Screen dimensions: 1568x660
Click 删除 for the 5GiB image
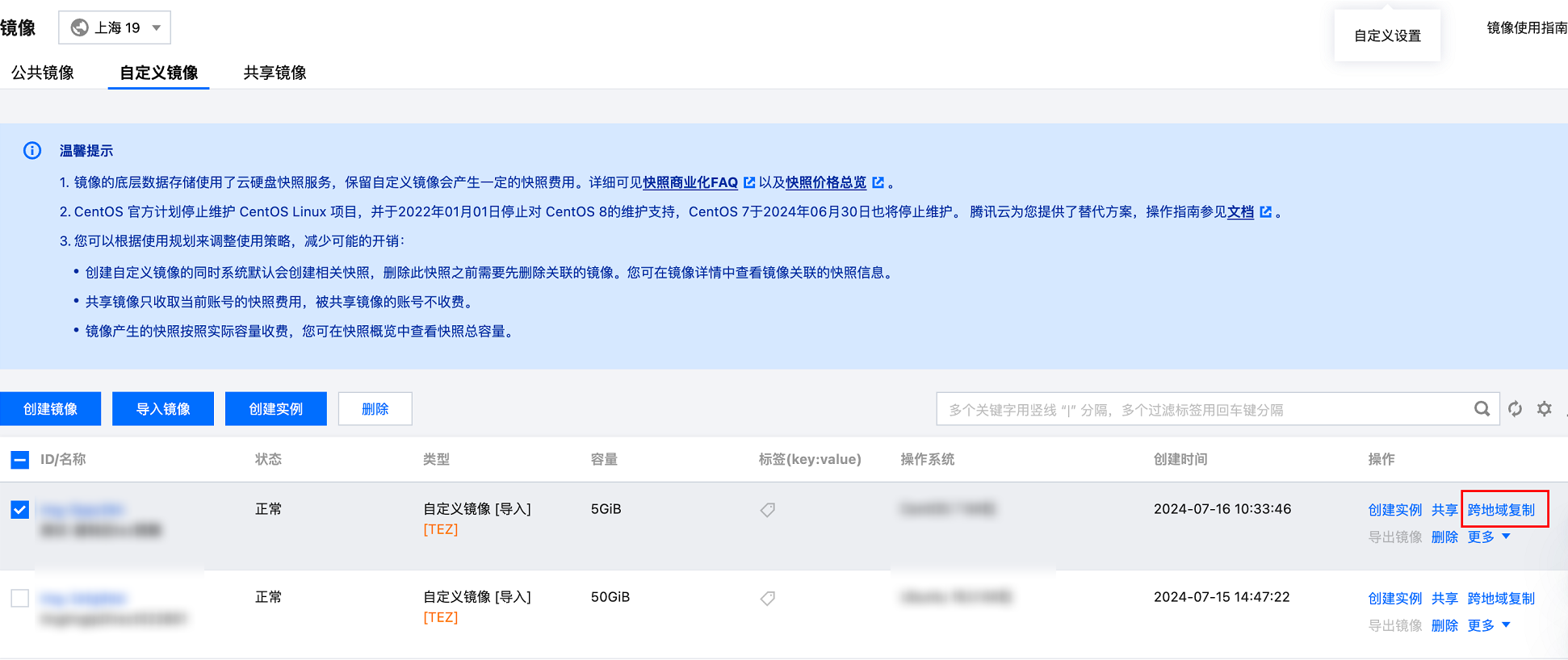coord(1444,537)
